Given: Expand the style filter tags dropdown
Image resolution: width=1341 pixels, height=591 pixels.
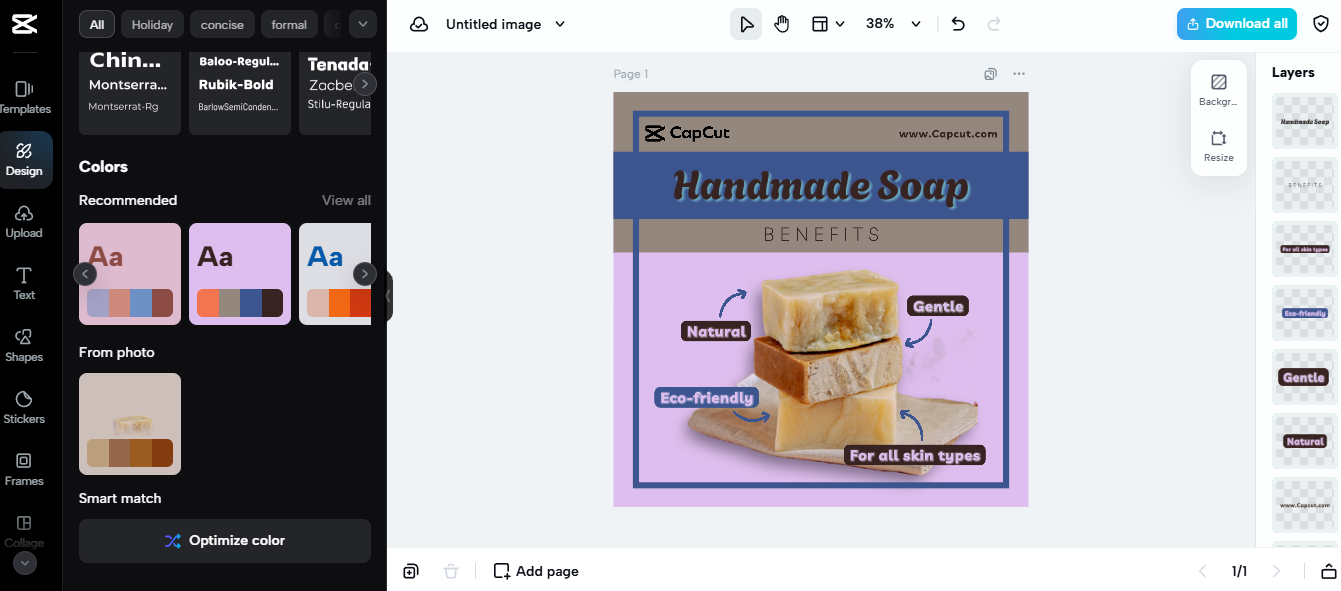Looking at the screenshot, I should coord(362,24).
